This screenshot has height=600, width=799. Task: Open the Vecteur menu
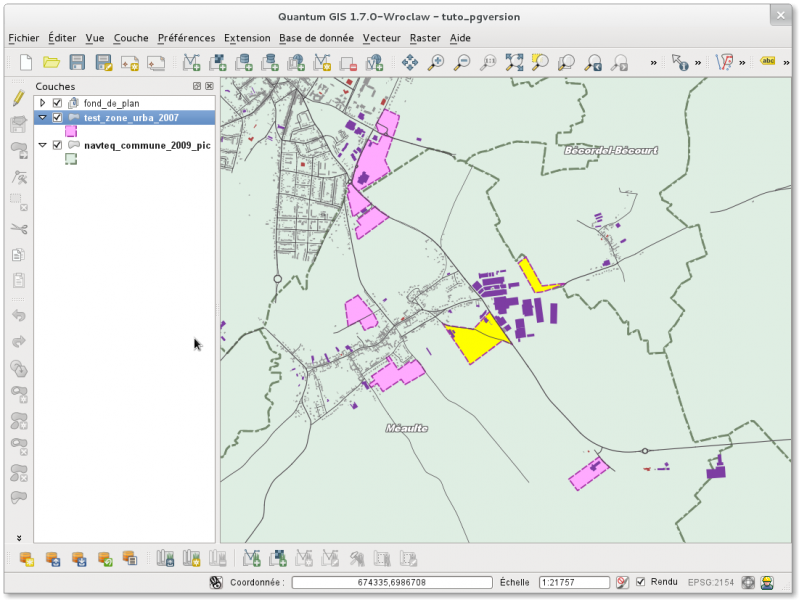point(381,38)
